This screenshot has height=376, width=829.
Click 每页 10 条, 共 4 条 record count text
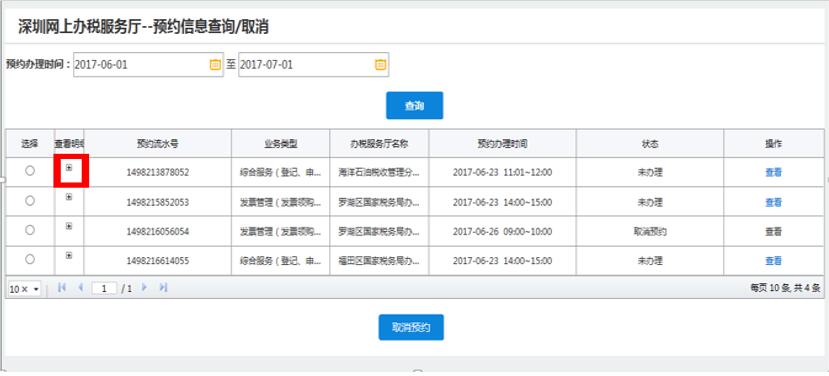pyautogui.click(x=785, y=288)
